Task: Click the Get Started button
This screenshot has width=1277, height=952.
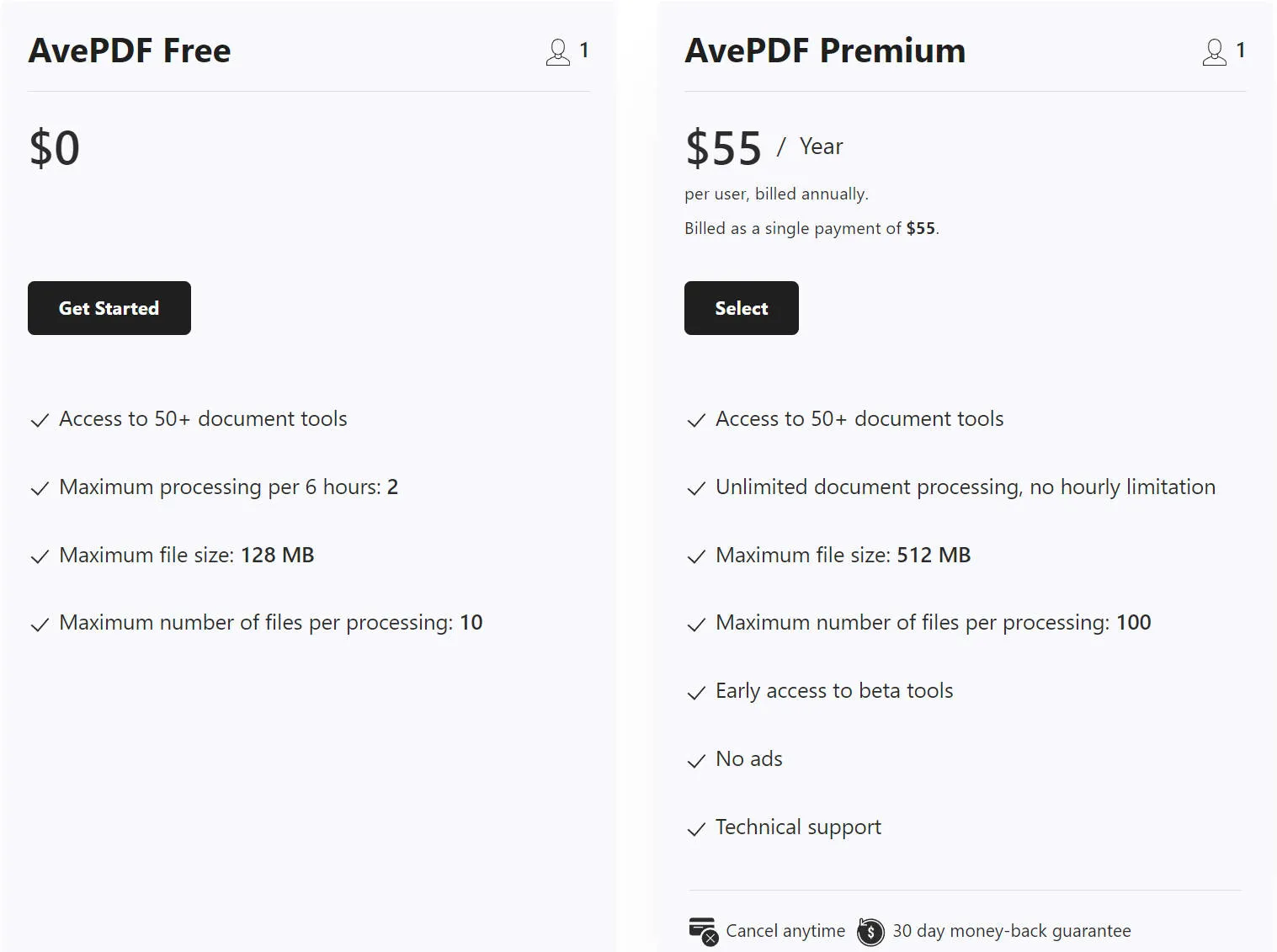Action: point(109,308)
